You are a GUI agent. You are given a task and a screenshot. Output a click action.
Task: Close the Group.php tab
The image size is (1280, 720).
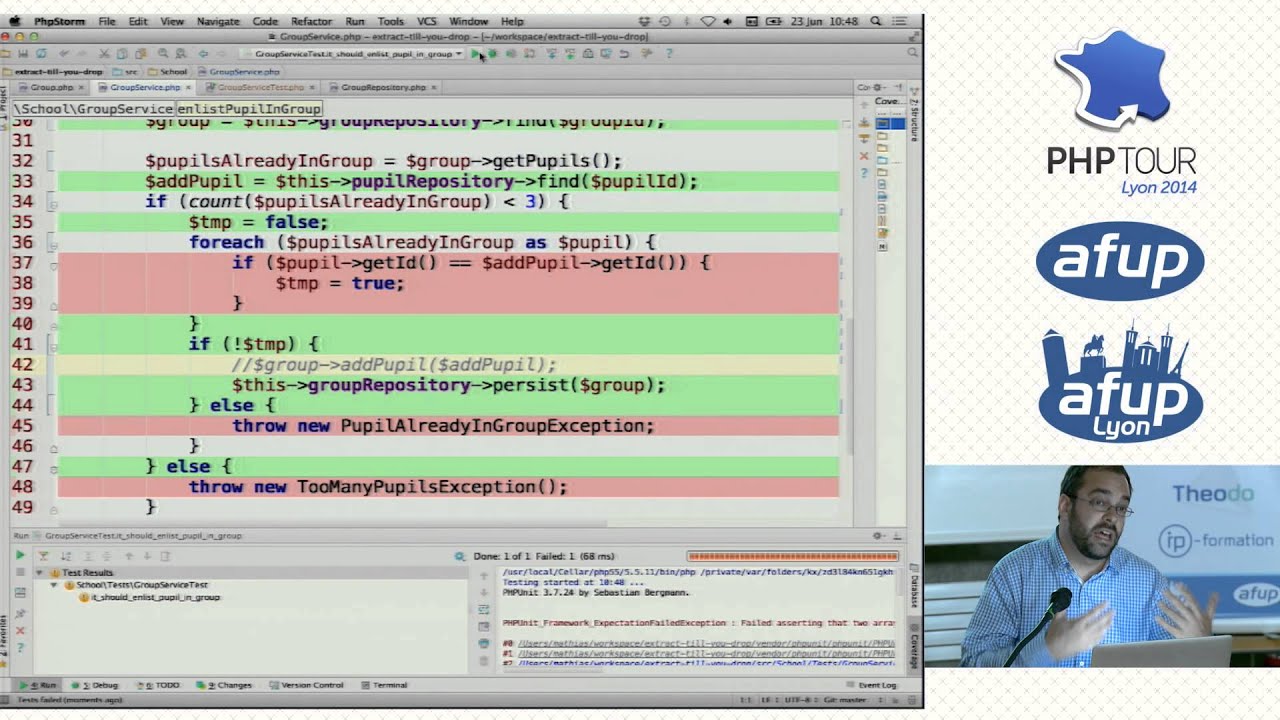coord(81,87)
